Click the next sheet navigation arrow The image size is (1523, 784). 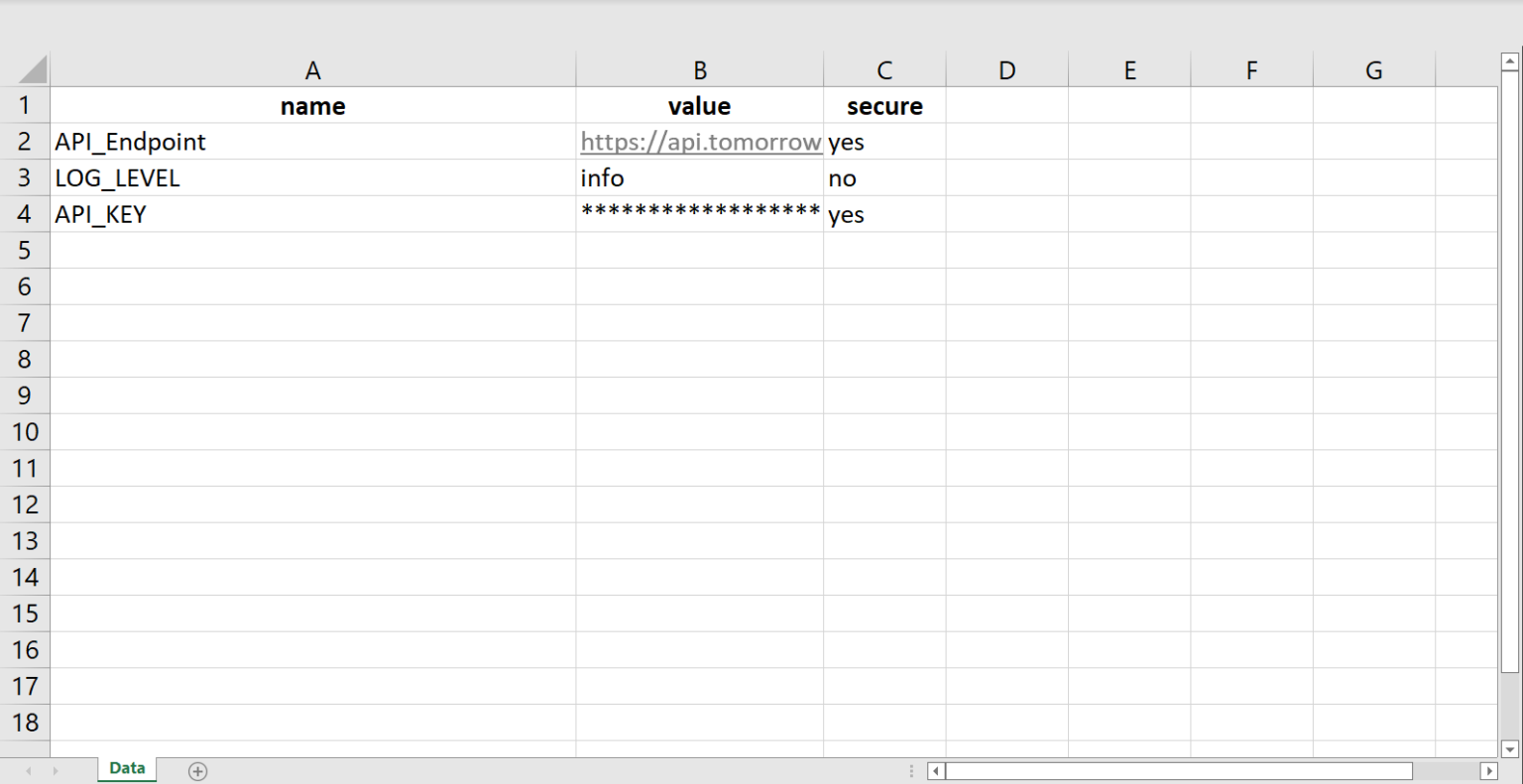56,771
